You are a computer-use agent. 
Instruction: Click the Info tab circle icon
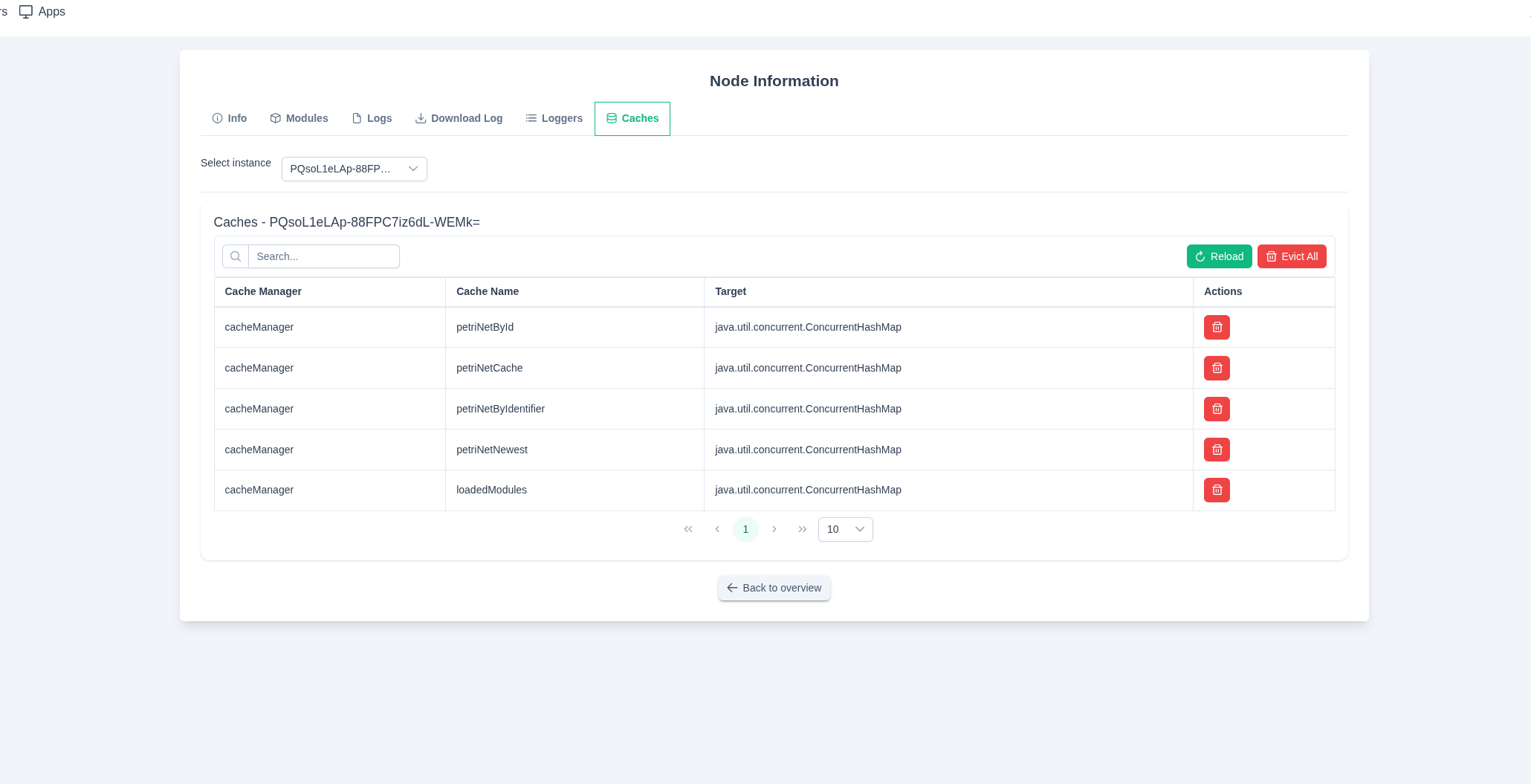coord(217,118)
